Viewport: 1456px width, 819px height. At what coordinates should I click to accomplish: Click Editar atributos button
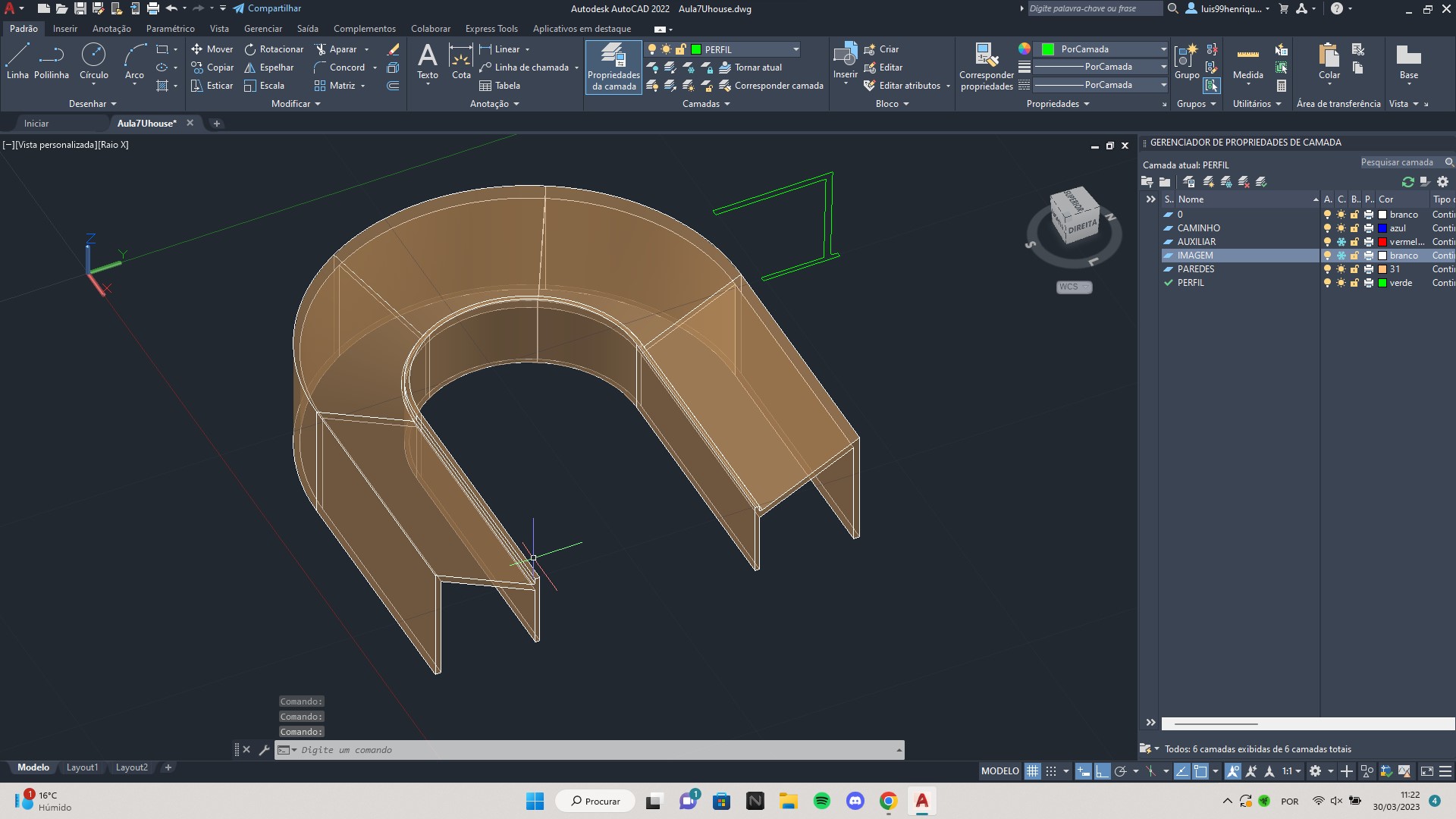click(902, 86)
